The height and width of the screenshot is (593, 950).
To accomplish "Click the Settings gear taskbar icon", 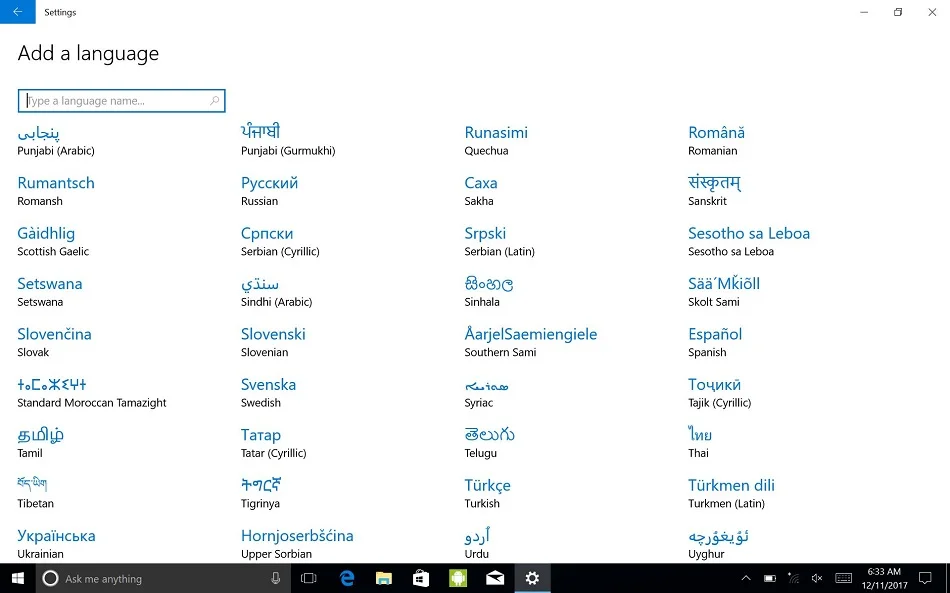I will (533, 578).
